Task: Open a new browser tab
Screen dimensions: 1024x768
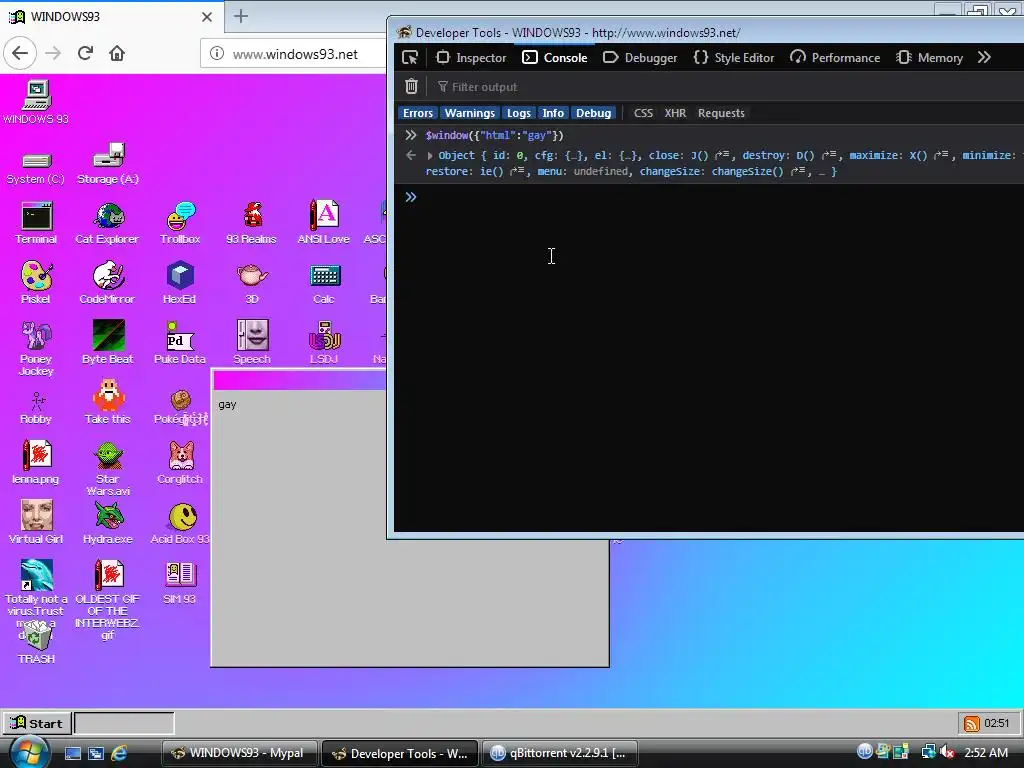Action: pyautogui.click(x=240, y=16)
